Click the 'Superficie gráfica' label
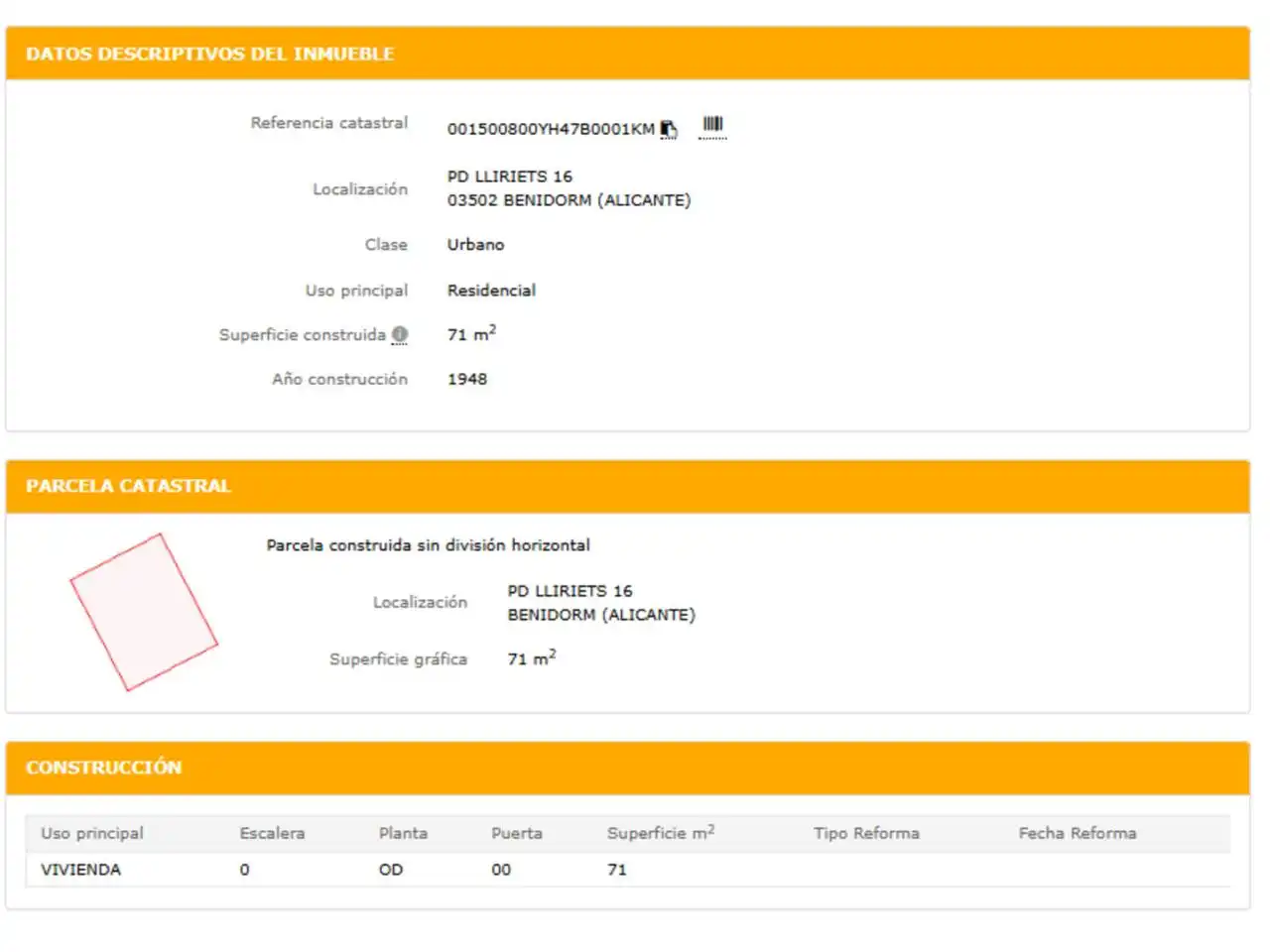The image size is (1270, 952). 398,659
